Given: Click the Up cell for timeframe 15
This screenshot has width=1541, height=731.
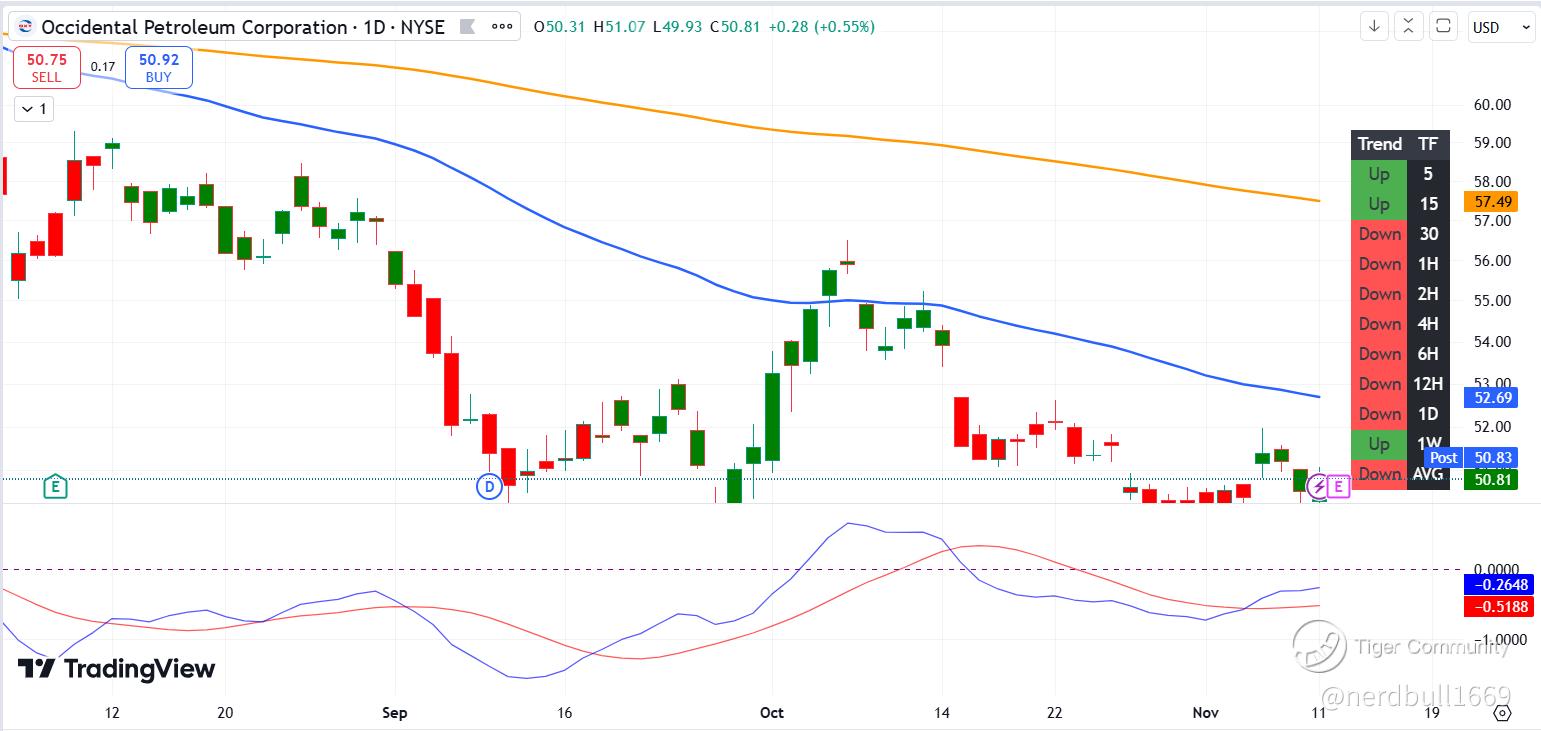Looking at the screenshot, I should click(1379, 204).
